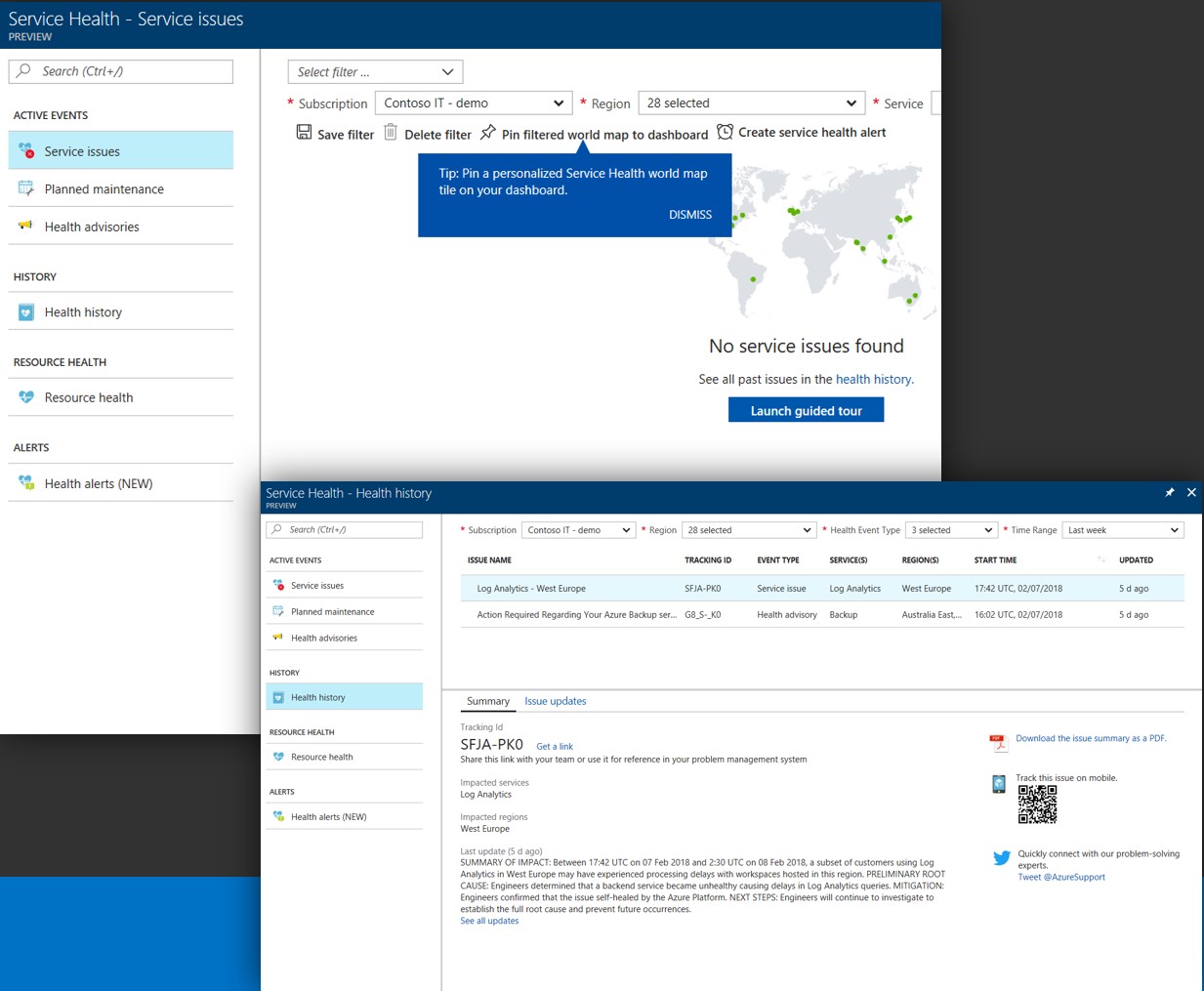Screen dimensions: 1204x991
Task: Click the PDF download icon
Action: [x=998, y=743]
